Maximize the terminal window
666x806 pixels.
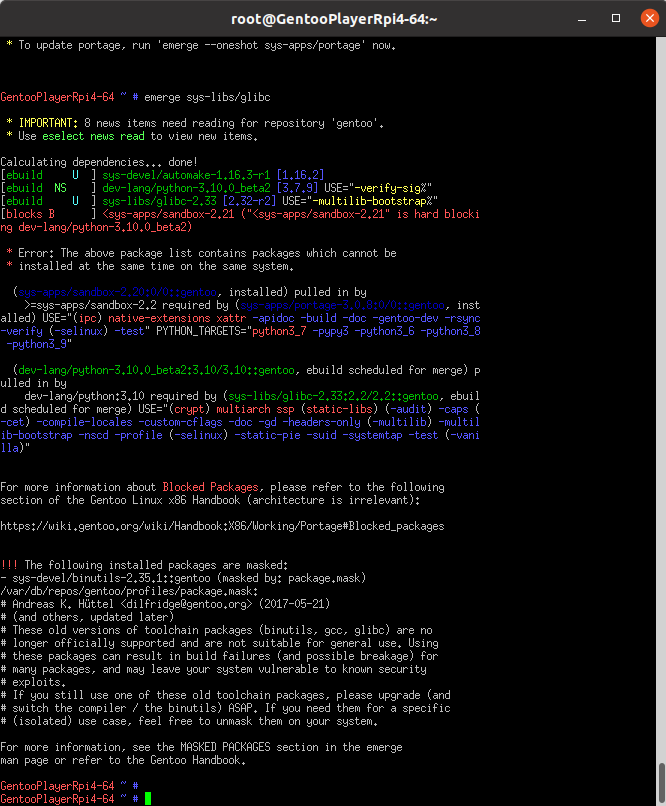click(616, 19)
